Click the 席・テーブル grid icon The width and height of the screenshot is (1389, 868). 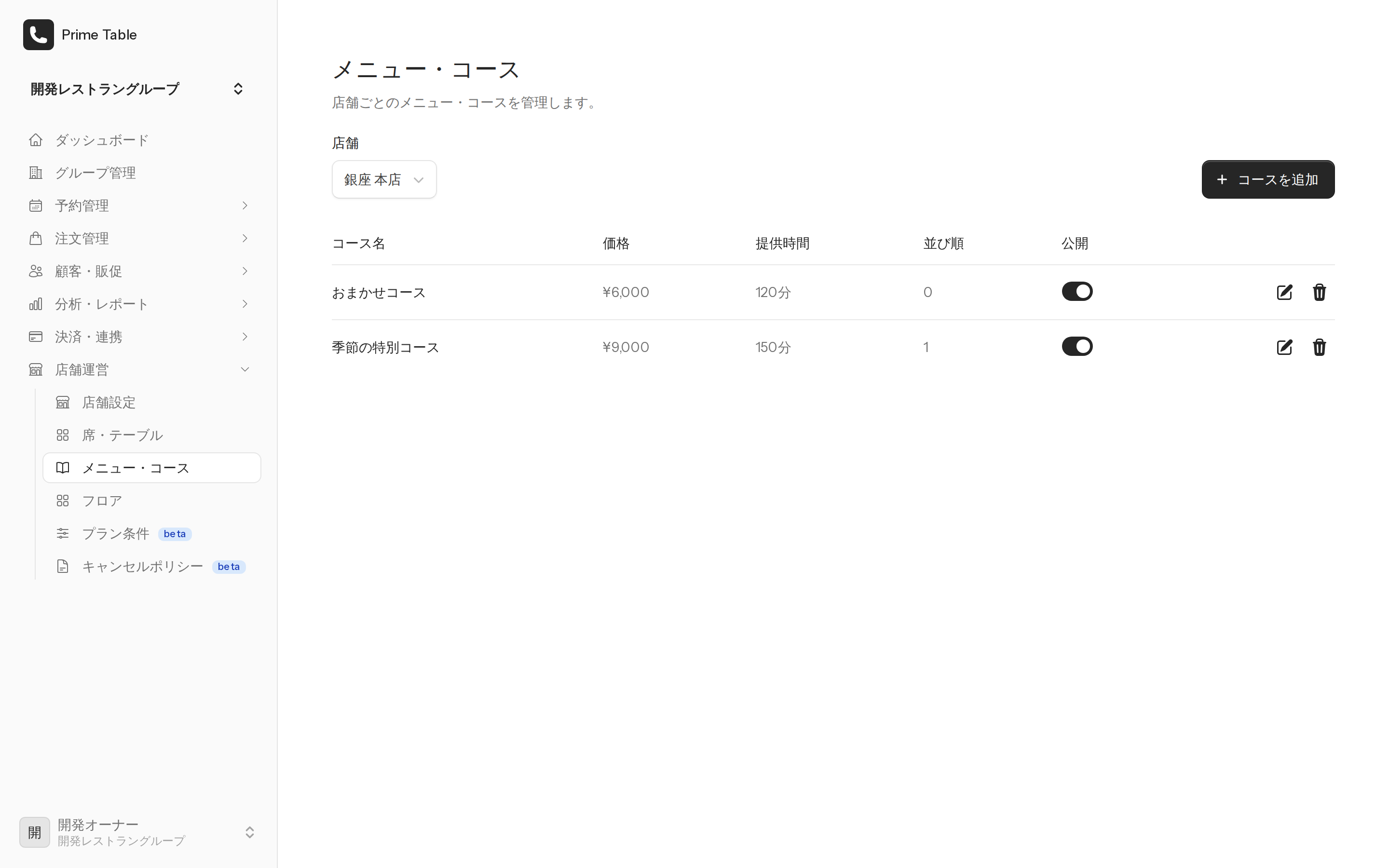click(63, 435)
